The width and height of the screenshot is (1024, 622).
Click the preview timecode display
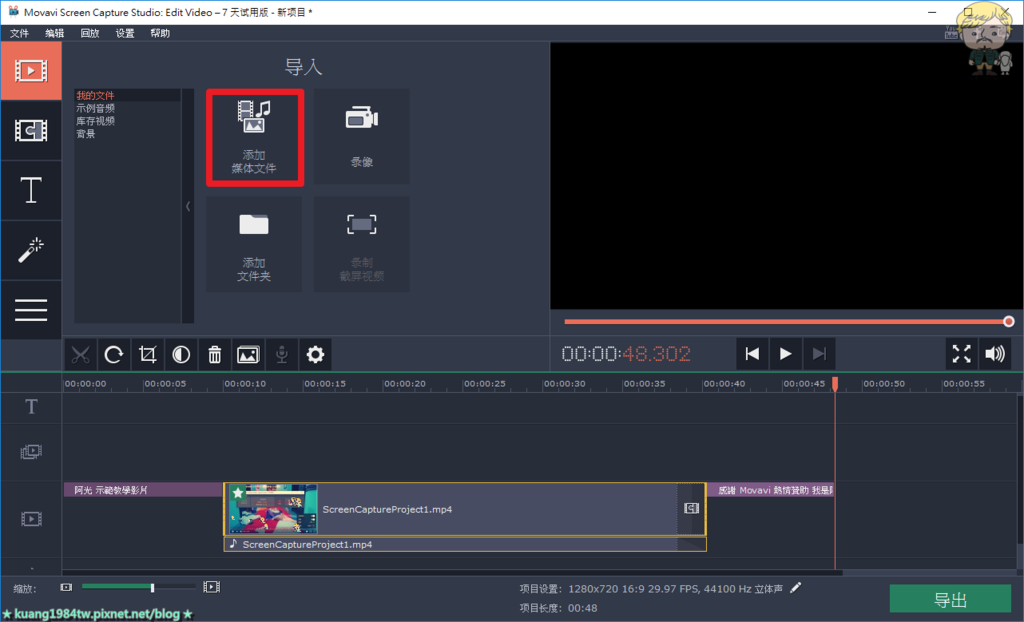pos(626,354)
